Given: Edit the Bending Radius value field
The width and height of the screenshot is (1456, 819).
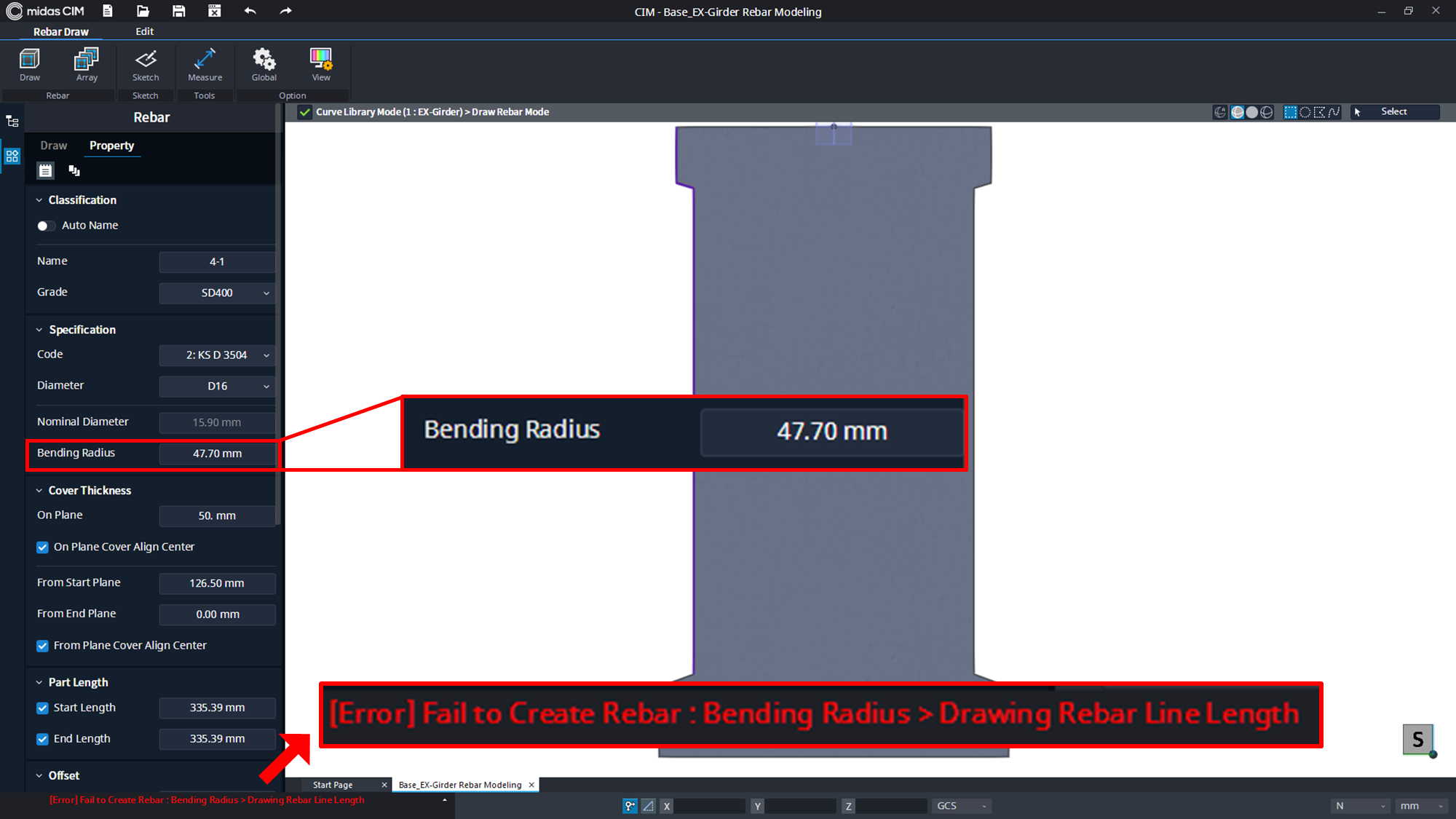Looking at the screenshot, I should tap(217, 454).
